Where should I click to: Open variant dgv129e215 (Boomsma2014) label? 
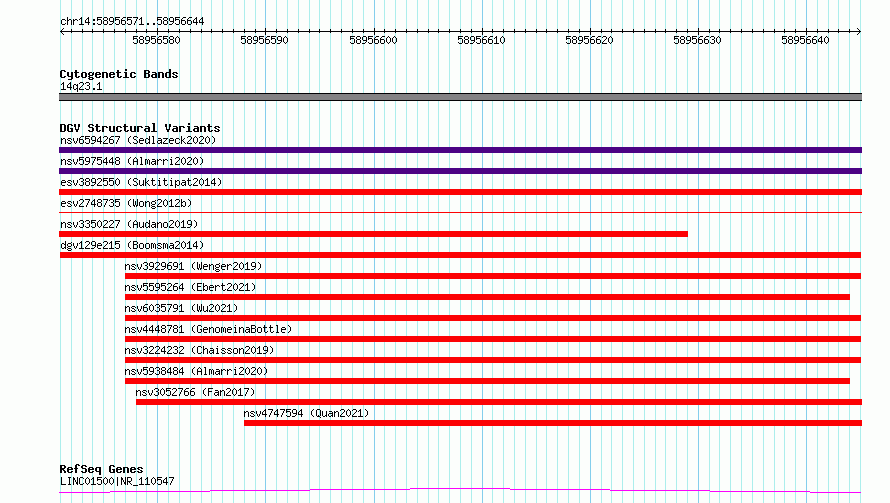pyautogui.click(x=132, y=245)
